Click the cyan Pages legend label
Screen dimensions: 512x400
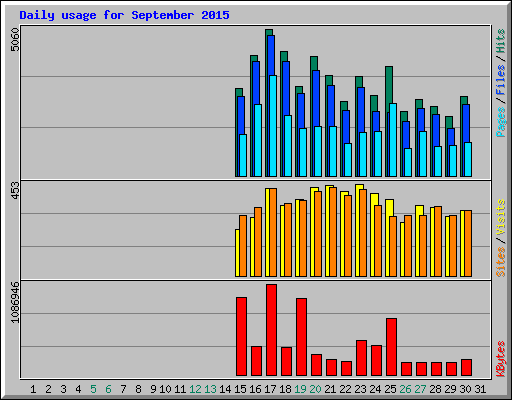point(500,122)
